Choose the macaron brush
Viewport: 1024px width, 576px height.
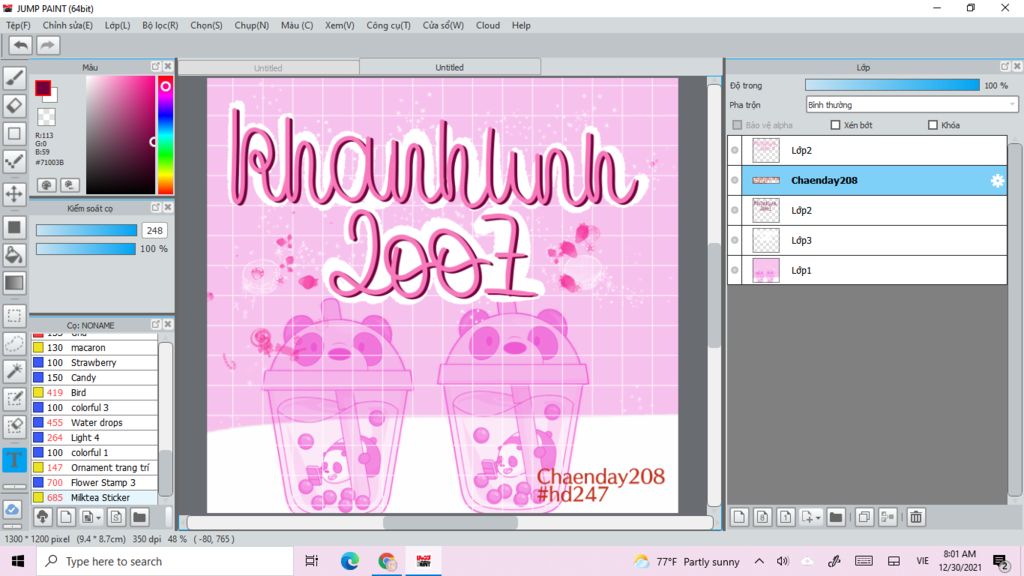tap(95, 347)
